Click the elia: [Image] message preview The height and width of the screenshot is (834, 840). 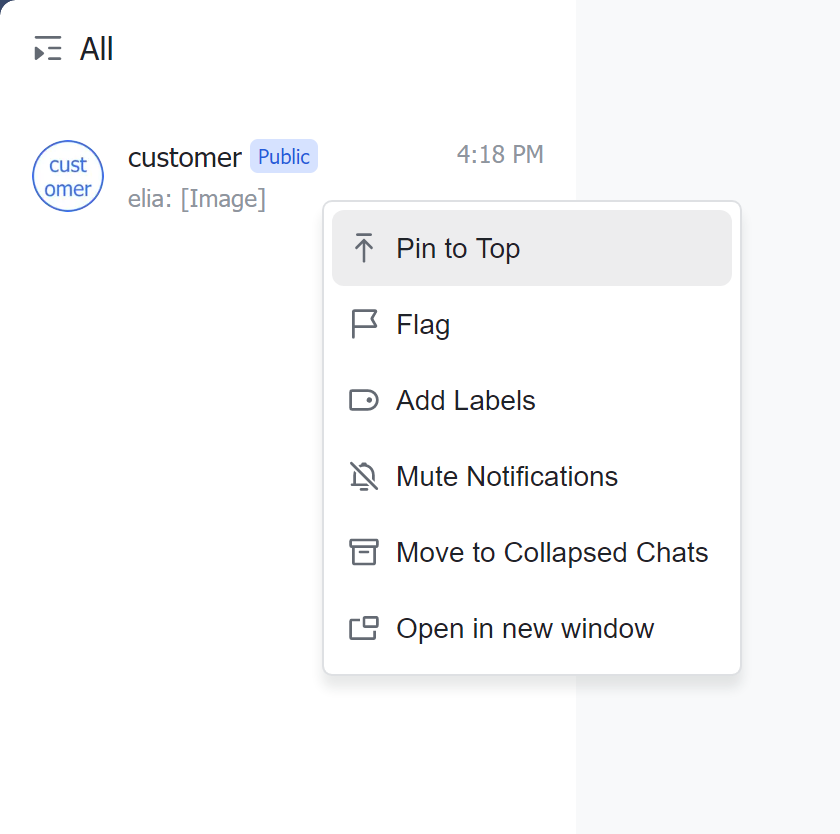[x=197, y=199]
